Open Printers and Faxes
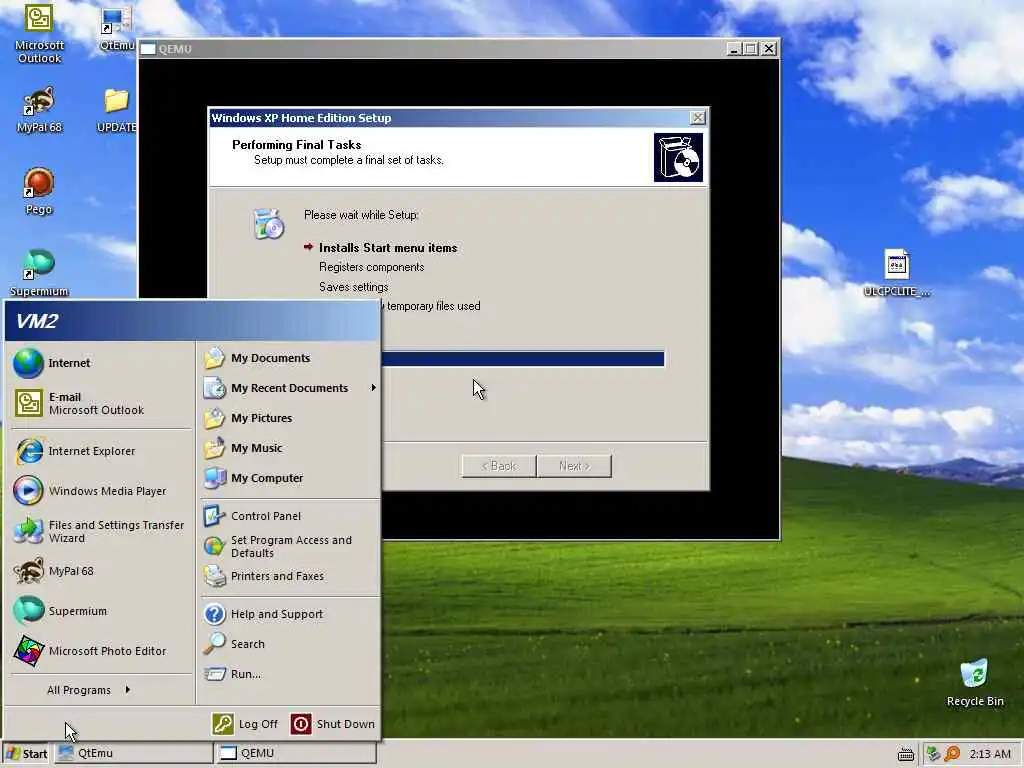 pyautogui.click(x=290, y=576)
